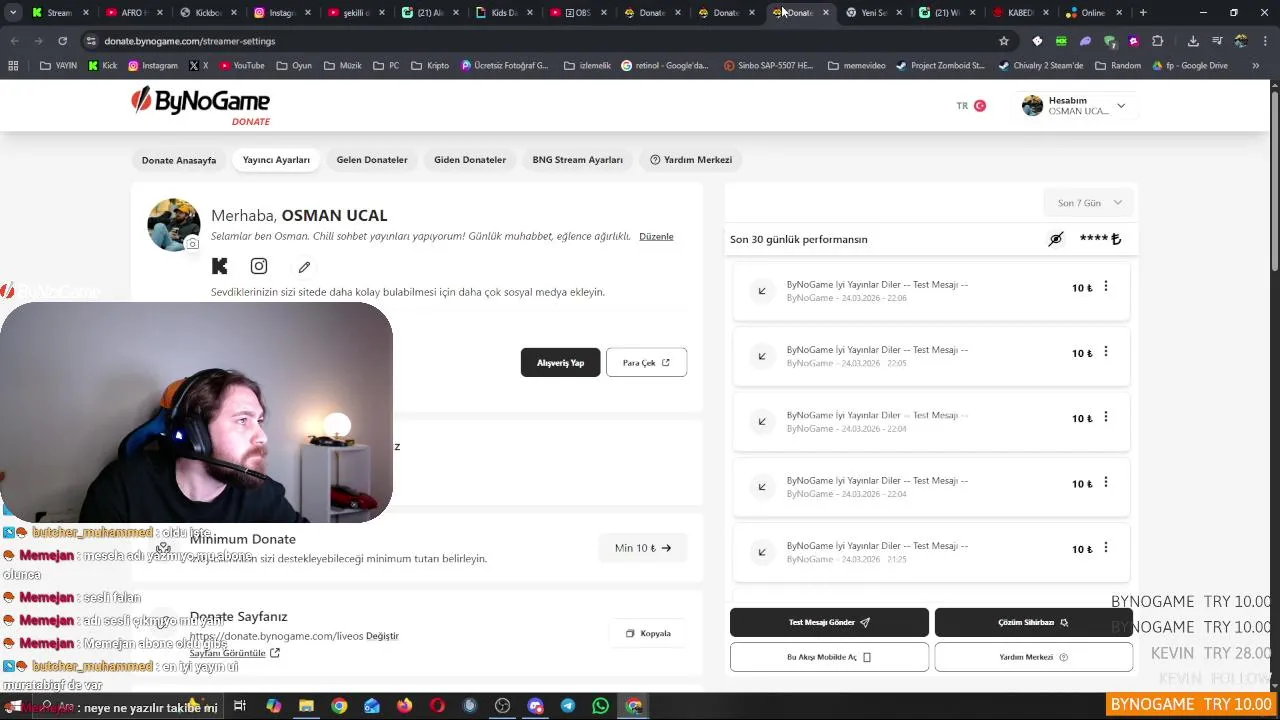
Task: Click the incoming arrow icon of 22:06 donation
Action: click(762, 291)
